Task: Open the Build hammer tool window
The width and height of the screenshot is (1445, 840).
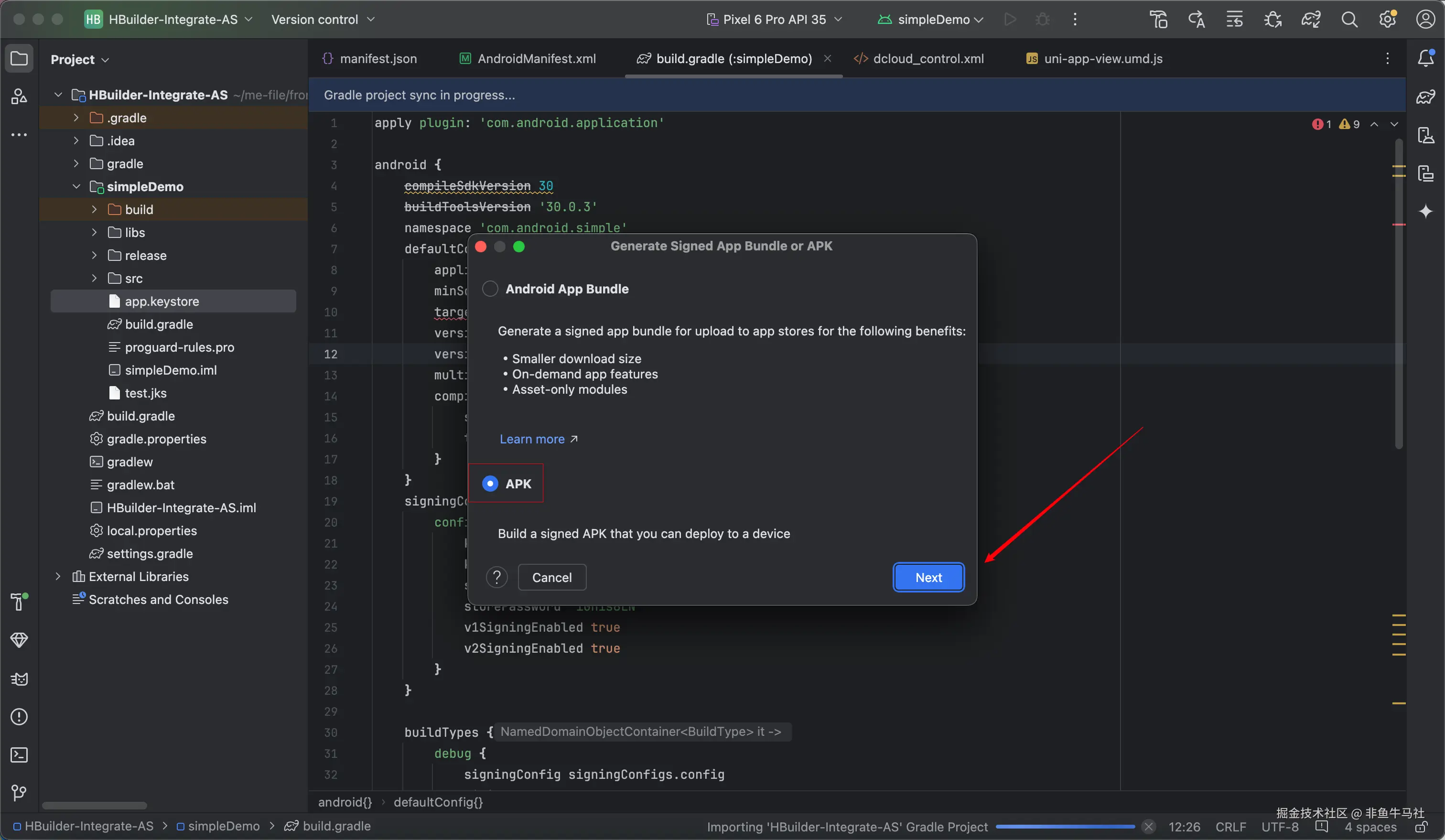Action: click(19, 602)
